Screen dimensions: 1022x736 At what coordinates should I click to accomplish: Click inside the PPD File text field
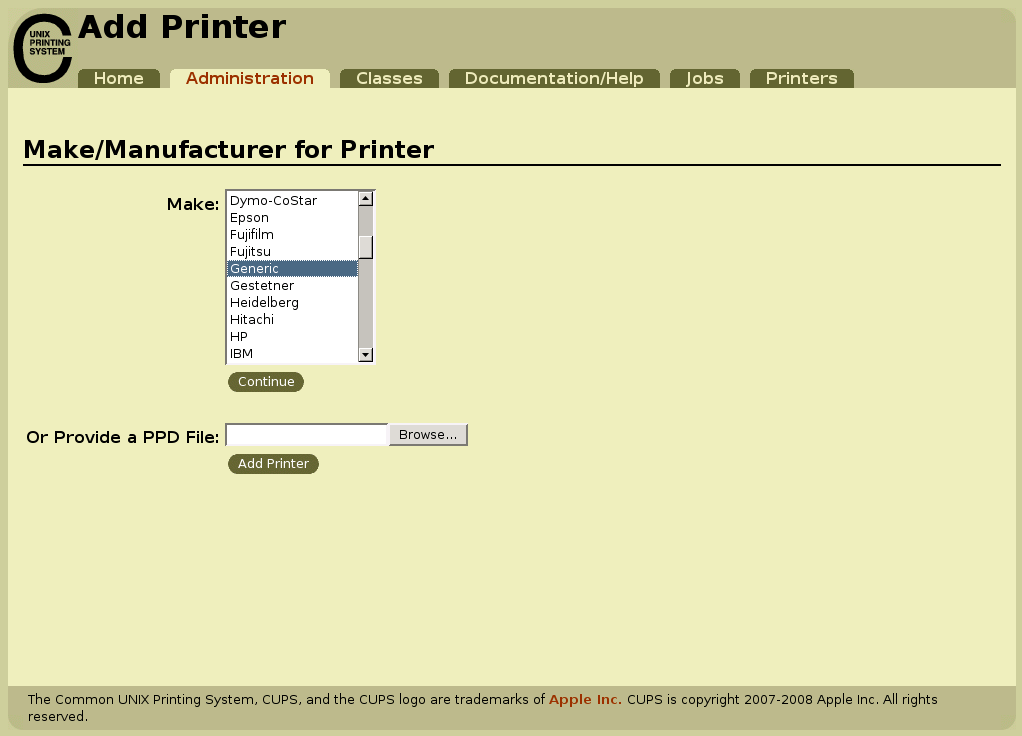pos(305,433)
